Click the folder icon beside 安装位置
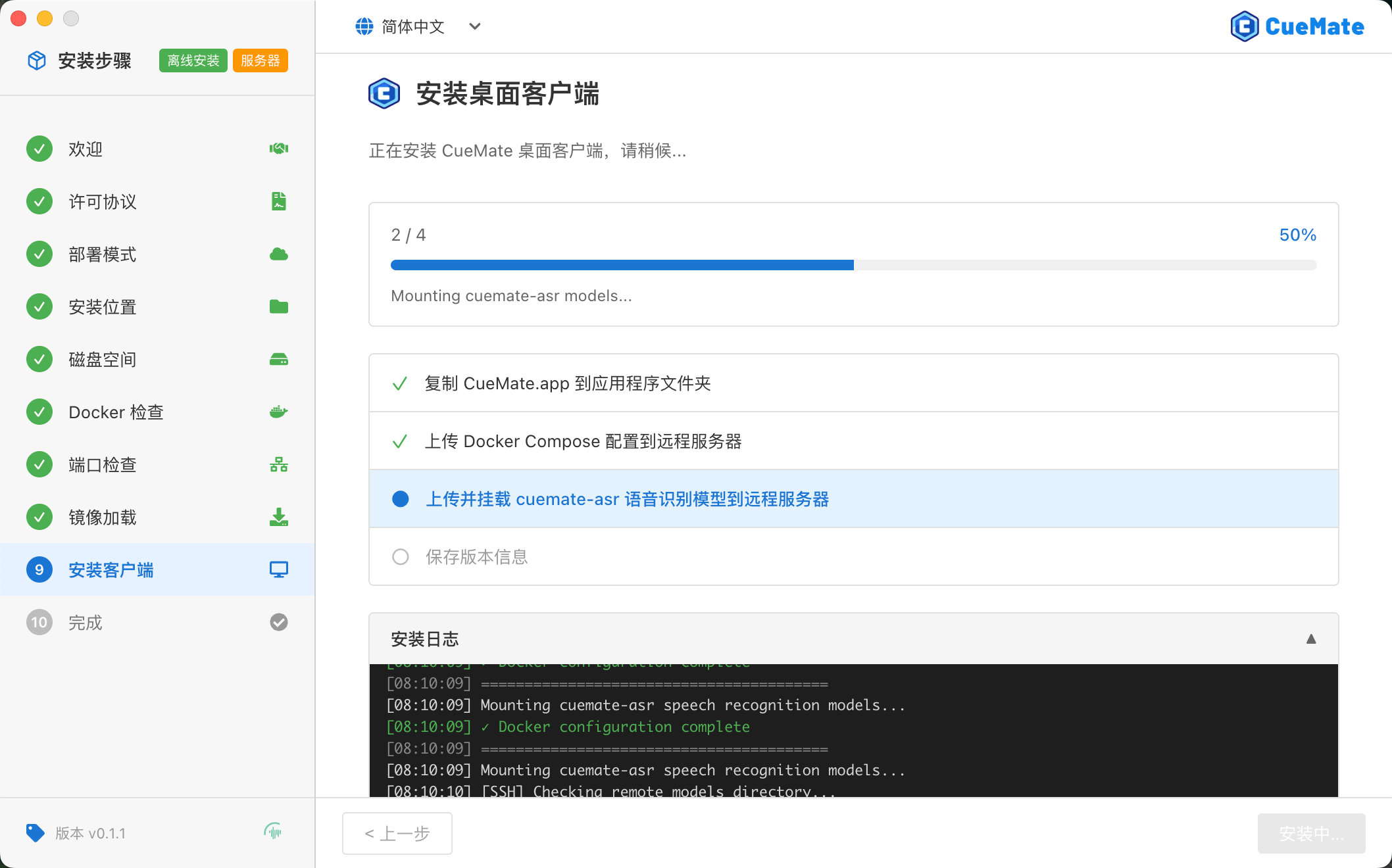1392x868 pixels. point(279,306)
